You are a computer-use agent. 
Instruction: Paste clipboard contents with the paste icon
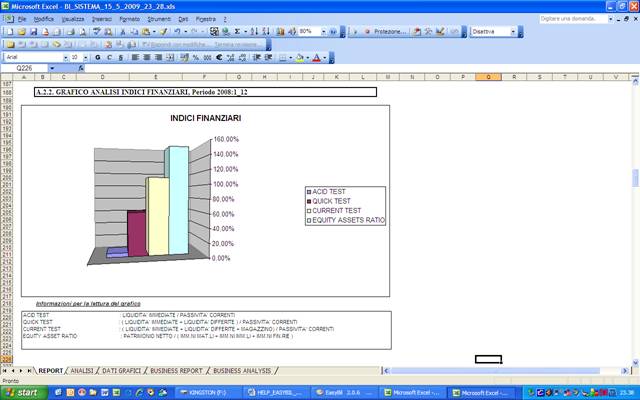click(146, 31)
